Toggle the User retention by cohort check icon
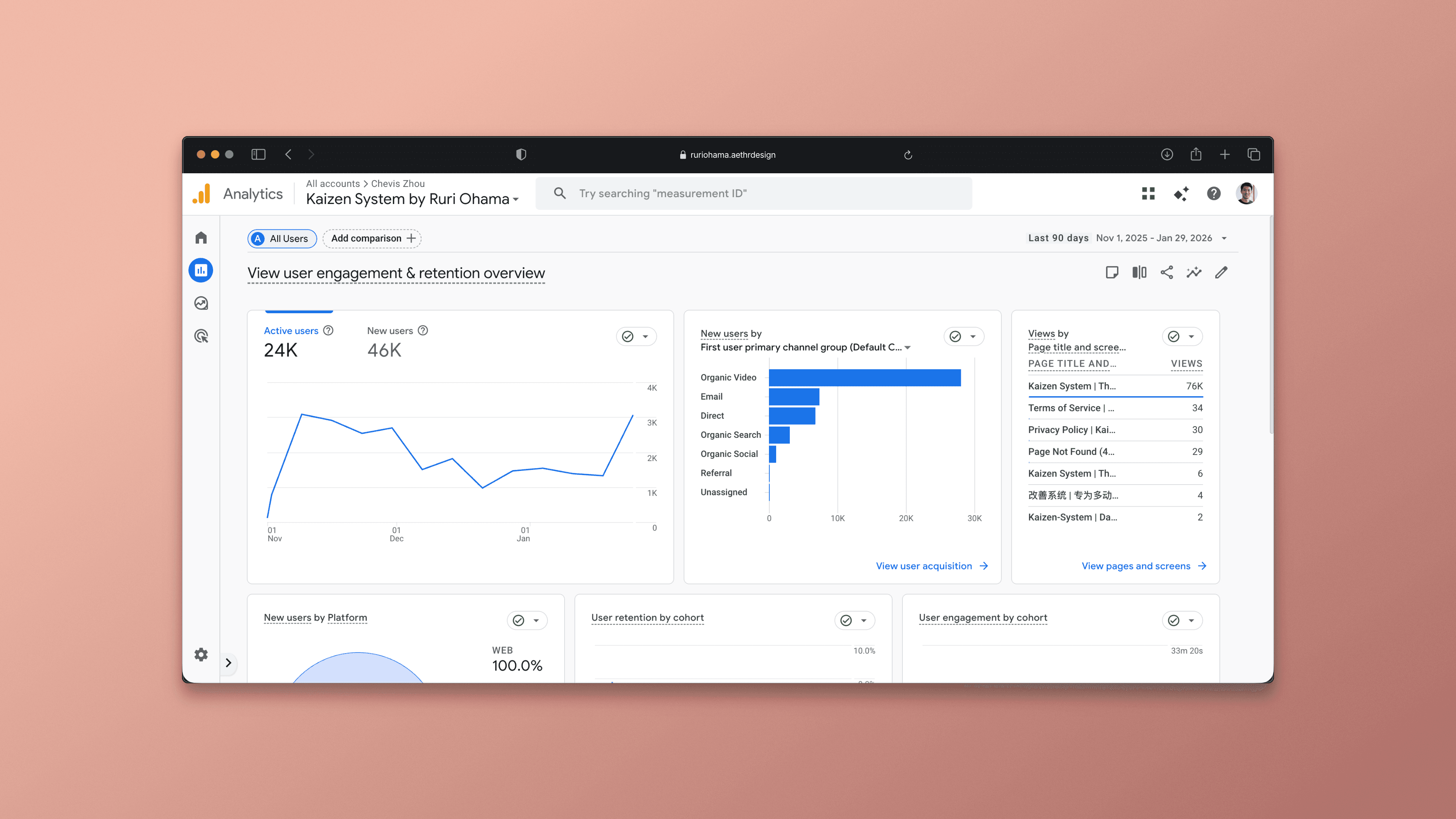 click(846, 621)
